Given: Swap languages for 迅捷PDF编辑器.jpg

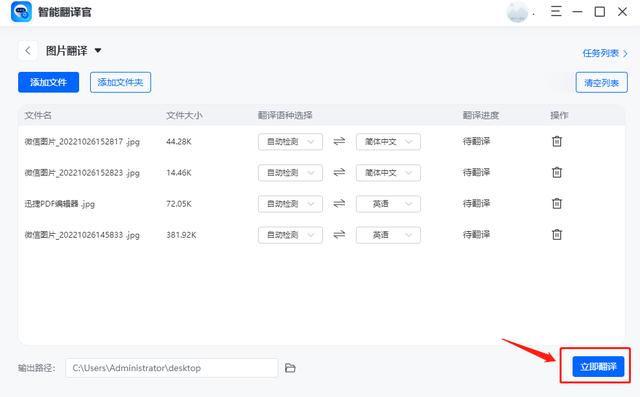Looking at the screenshot, I should click(x=339, y=204).
